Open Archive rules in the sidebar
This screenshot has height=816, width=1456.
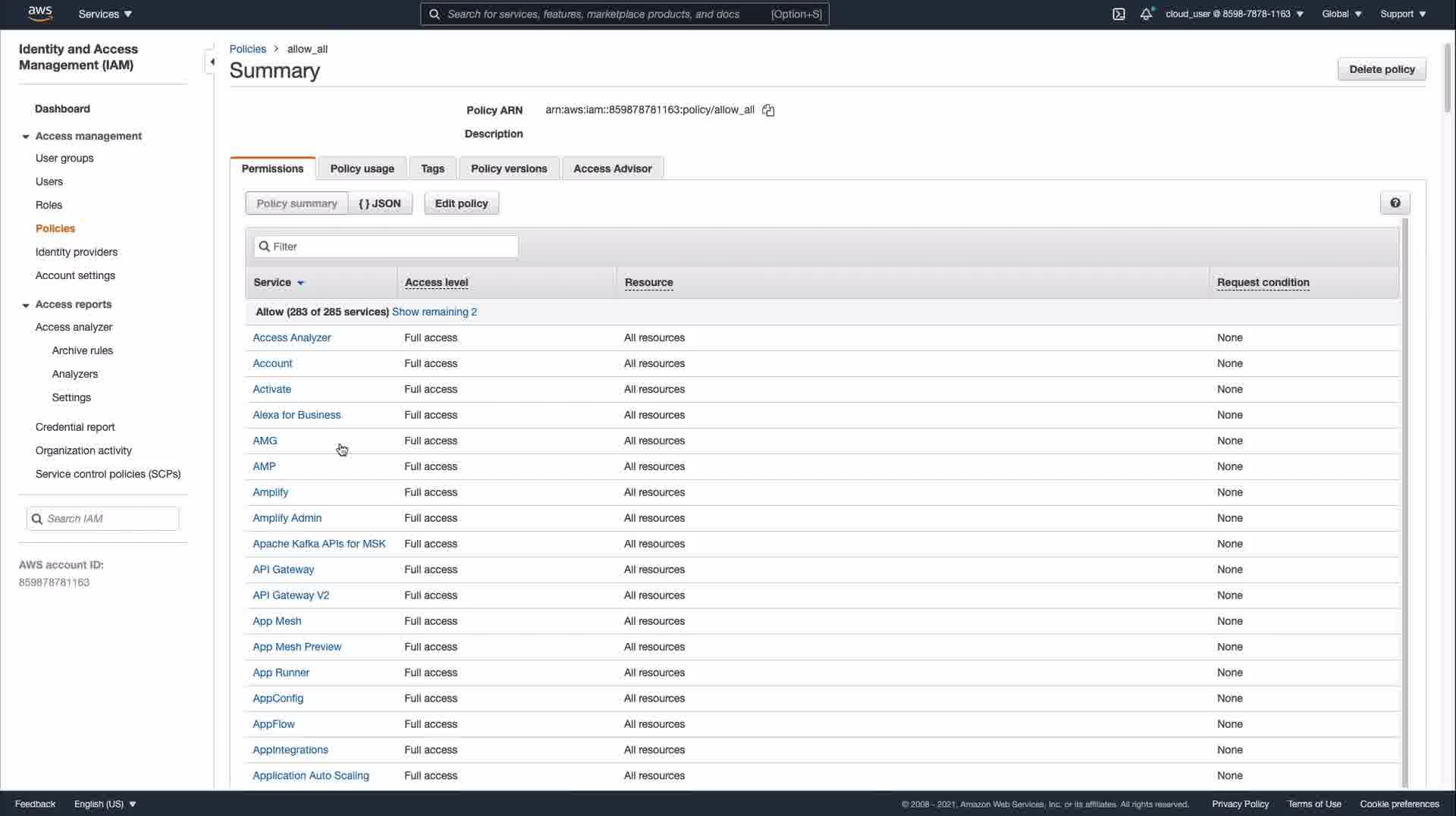83,350
